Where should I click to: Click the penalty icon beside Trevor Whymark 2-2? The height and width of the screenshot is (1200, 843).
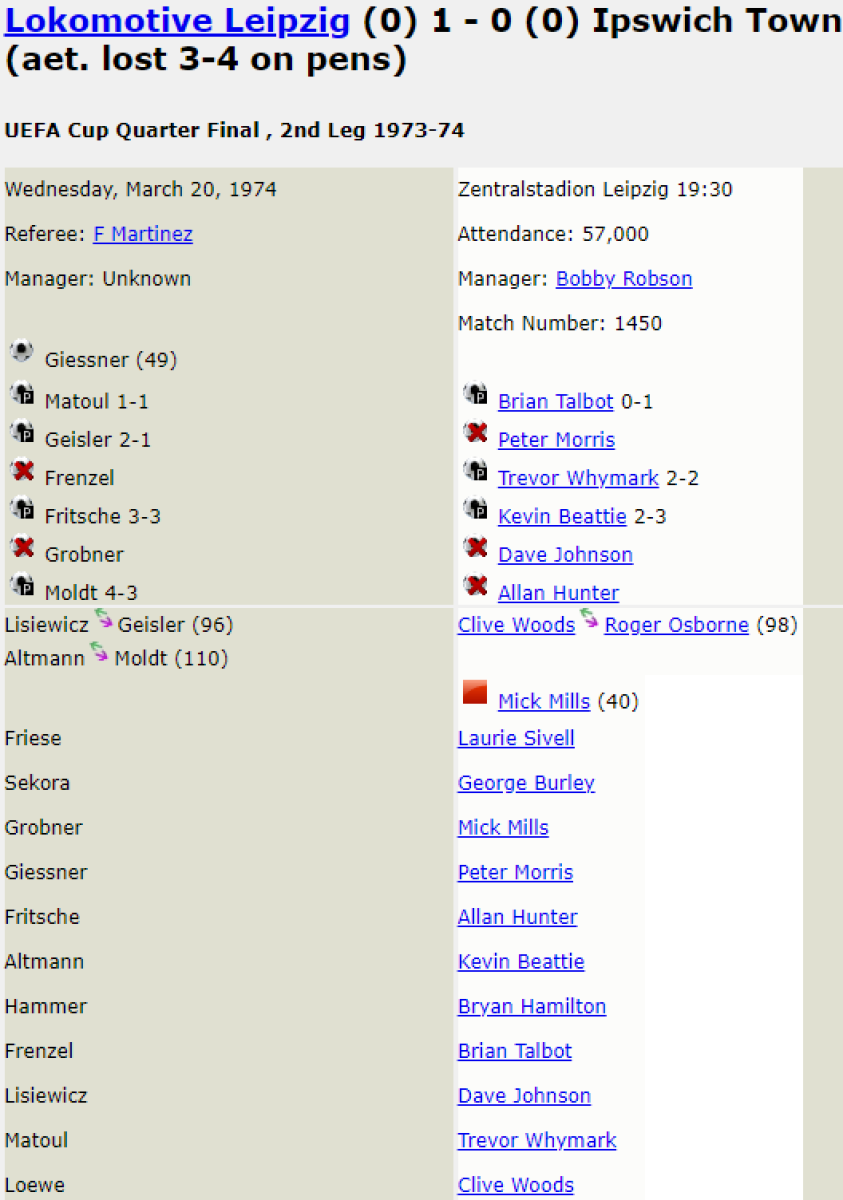point(475,470)
